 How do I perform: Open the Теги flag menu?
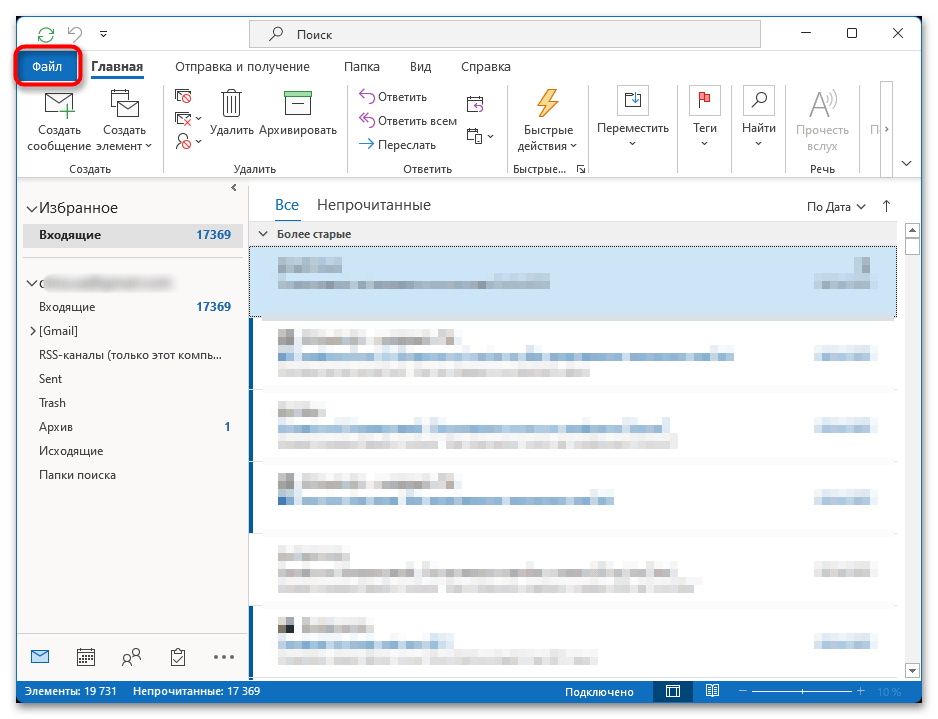(x=705, y=118)
